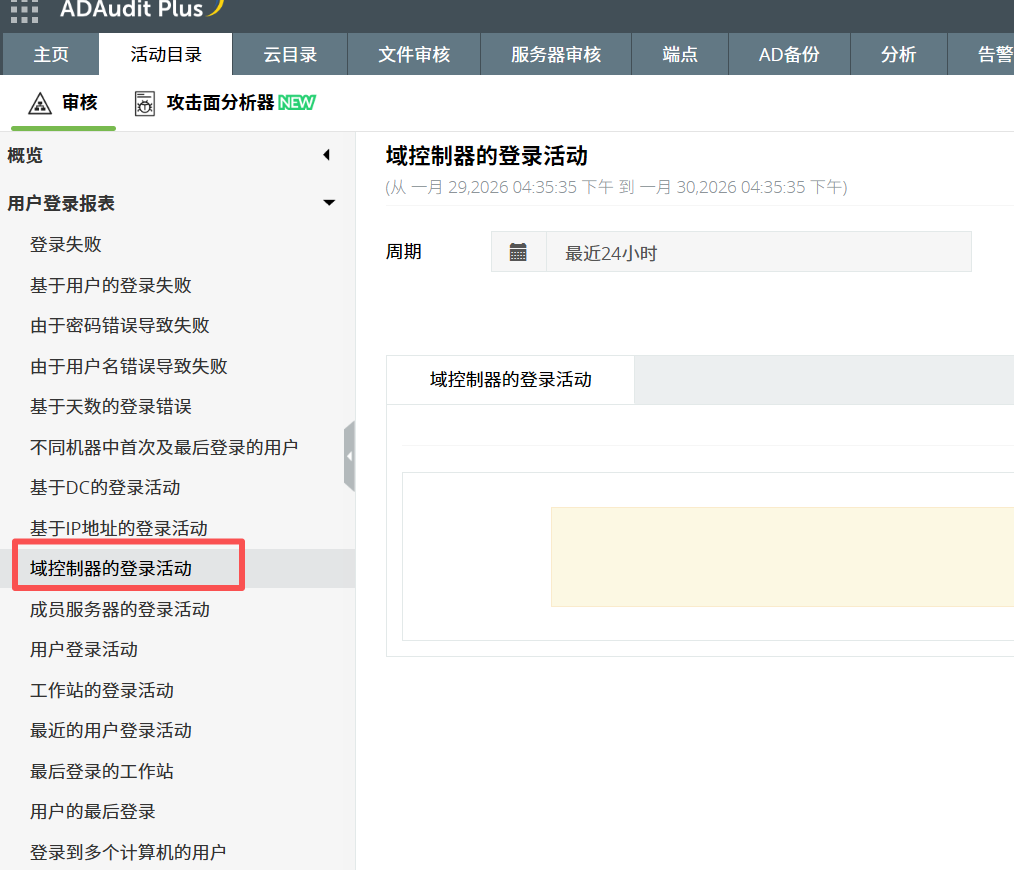
Task: Click the 审核 triangle icon
Action: (x=40, y=103)
